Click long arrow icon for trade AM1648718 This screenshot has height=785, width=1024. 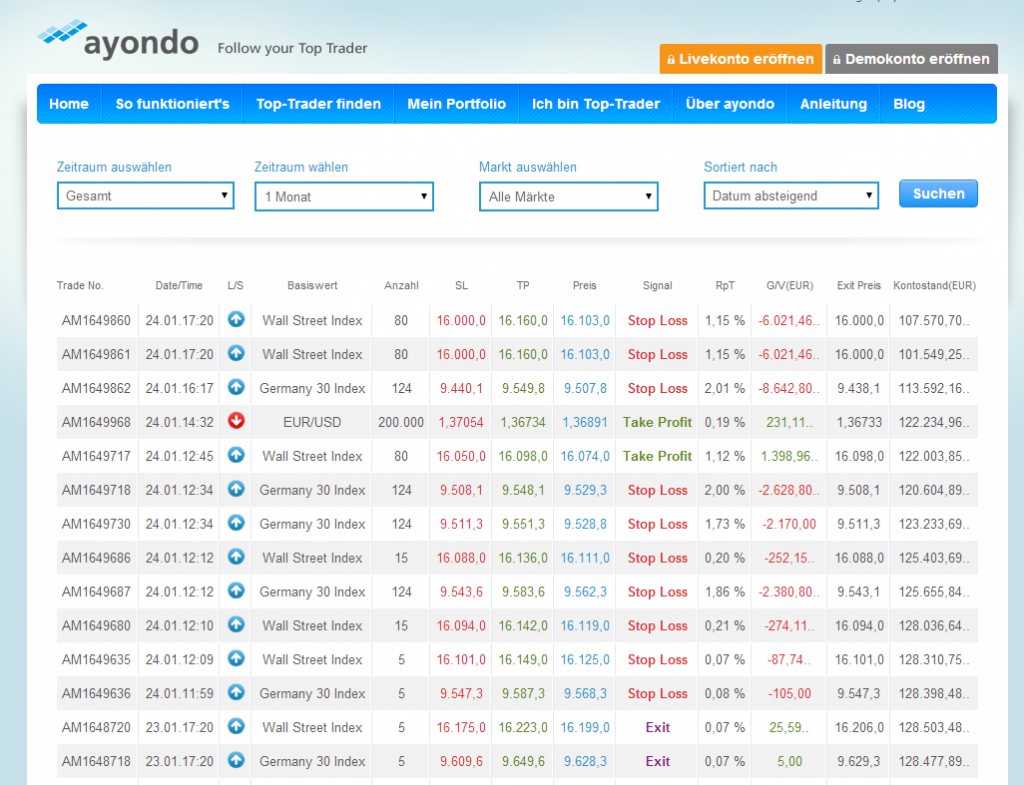coord(236,761)
